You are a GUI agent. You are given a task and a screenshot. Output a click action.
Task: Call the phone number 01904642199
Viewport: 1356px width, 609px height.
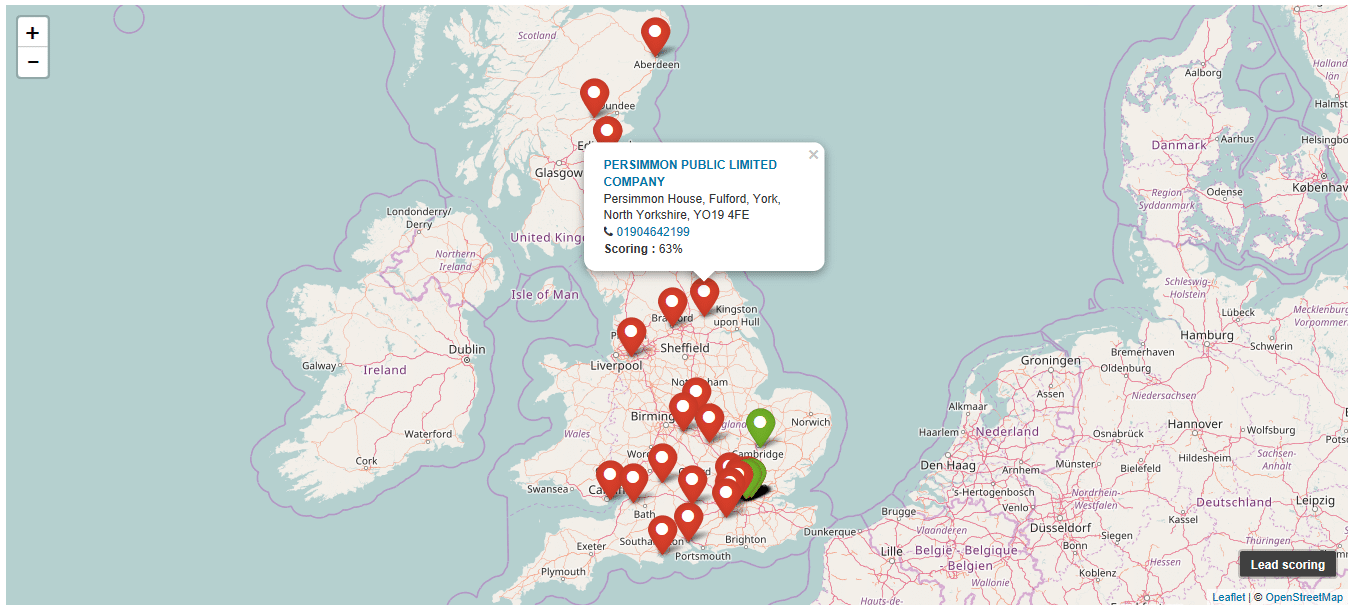(x=653, y=232)
